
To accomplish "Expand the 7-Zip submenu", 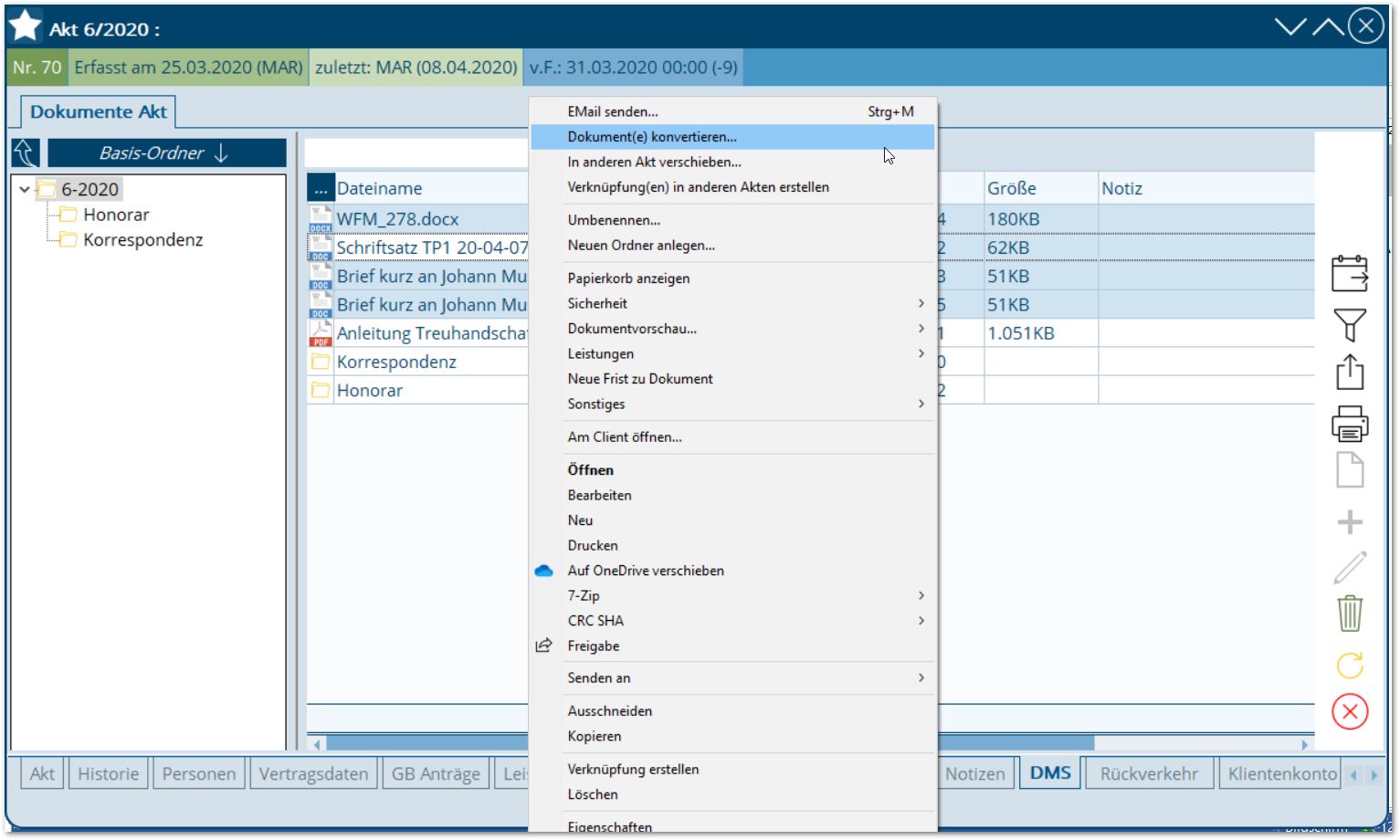I will (921, 595).
